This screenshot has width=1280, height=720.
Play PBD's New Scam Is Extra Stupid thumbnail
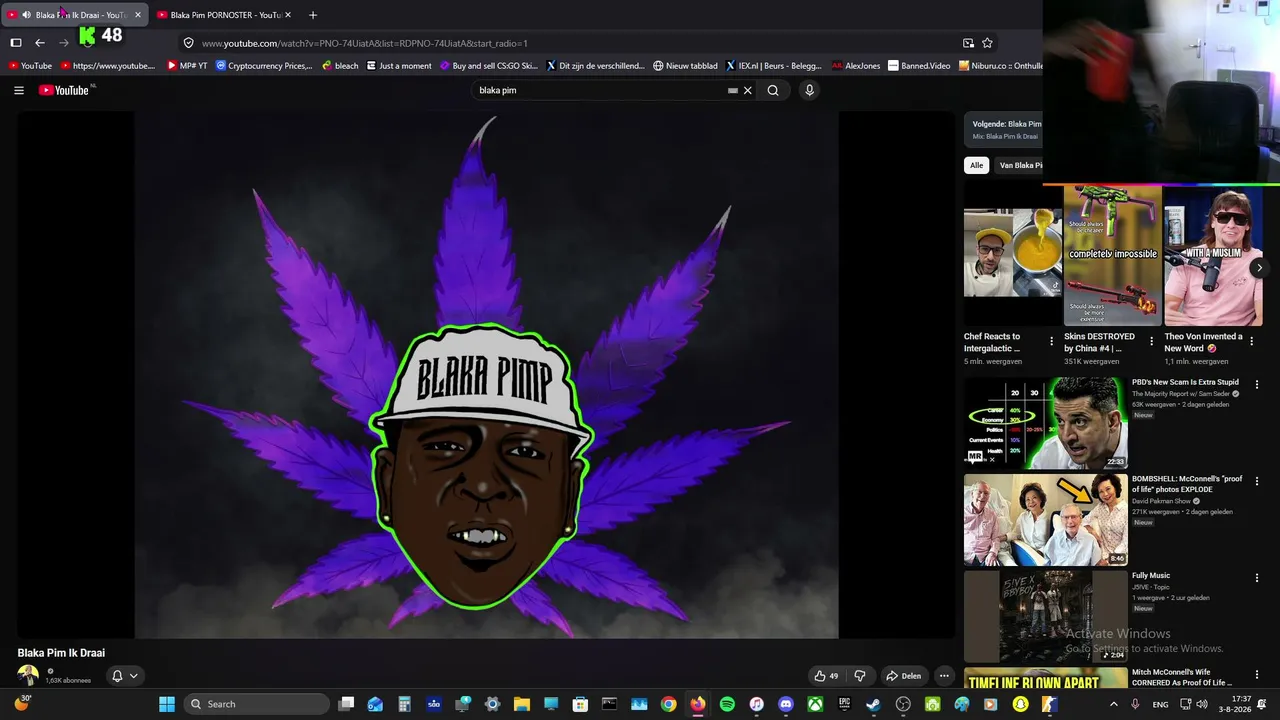tap(1046, 423)
